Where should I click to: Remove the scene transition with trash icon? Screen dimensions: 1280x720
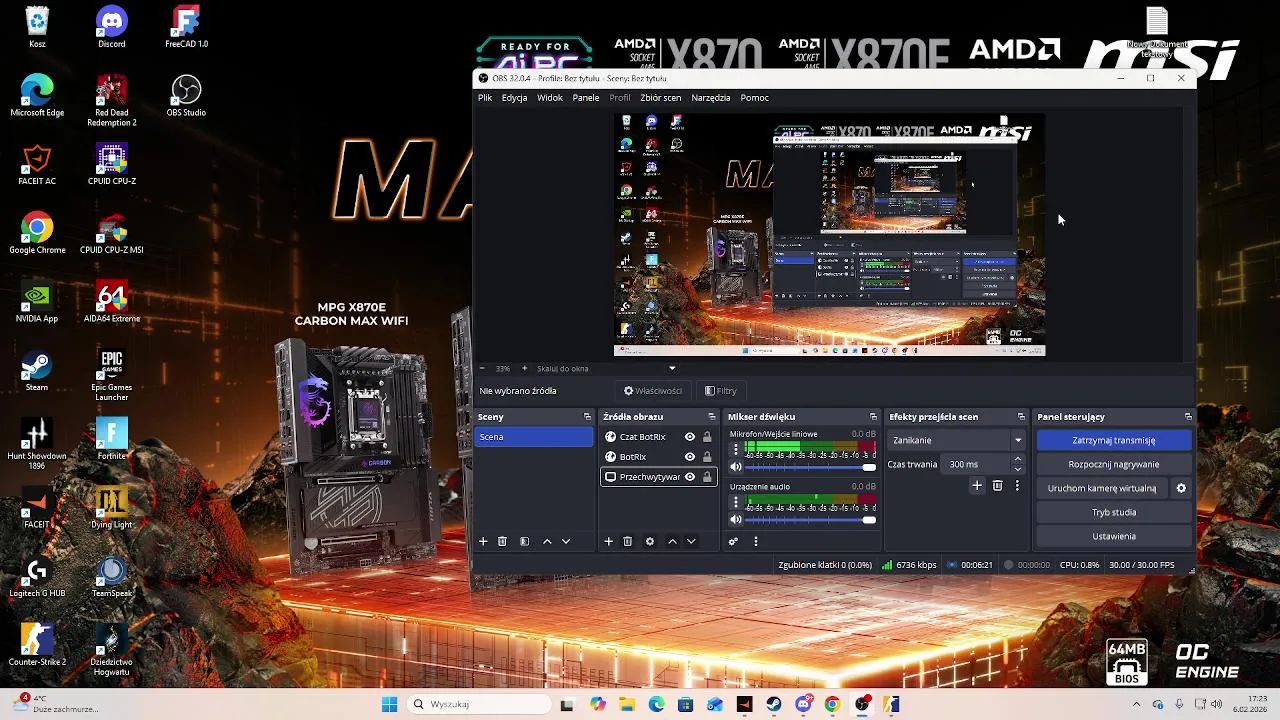(x=997, y=486)
